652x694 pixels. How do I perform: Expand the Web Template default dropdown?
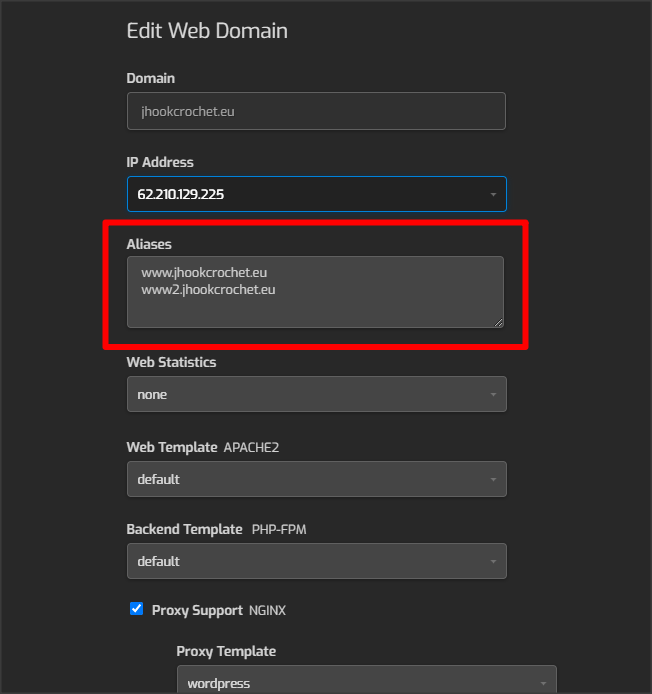[x=316, y=479]
